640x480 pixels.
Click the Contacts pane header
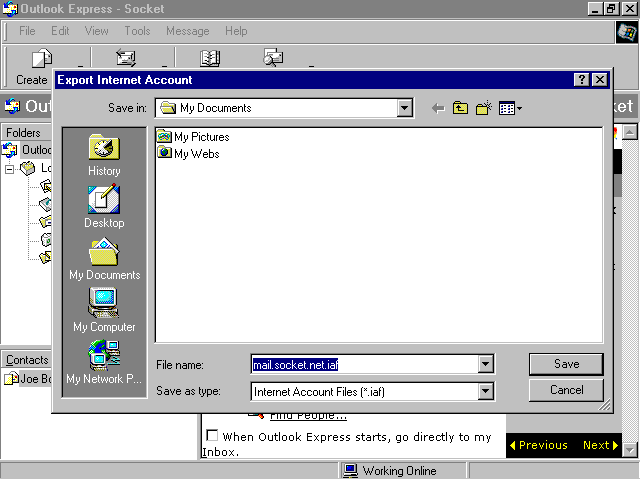[27, 360]
